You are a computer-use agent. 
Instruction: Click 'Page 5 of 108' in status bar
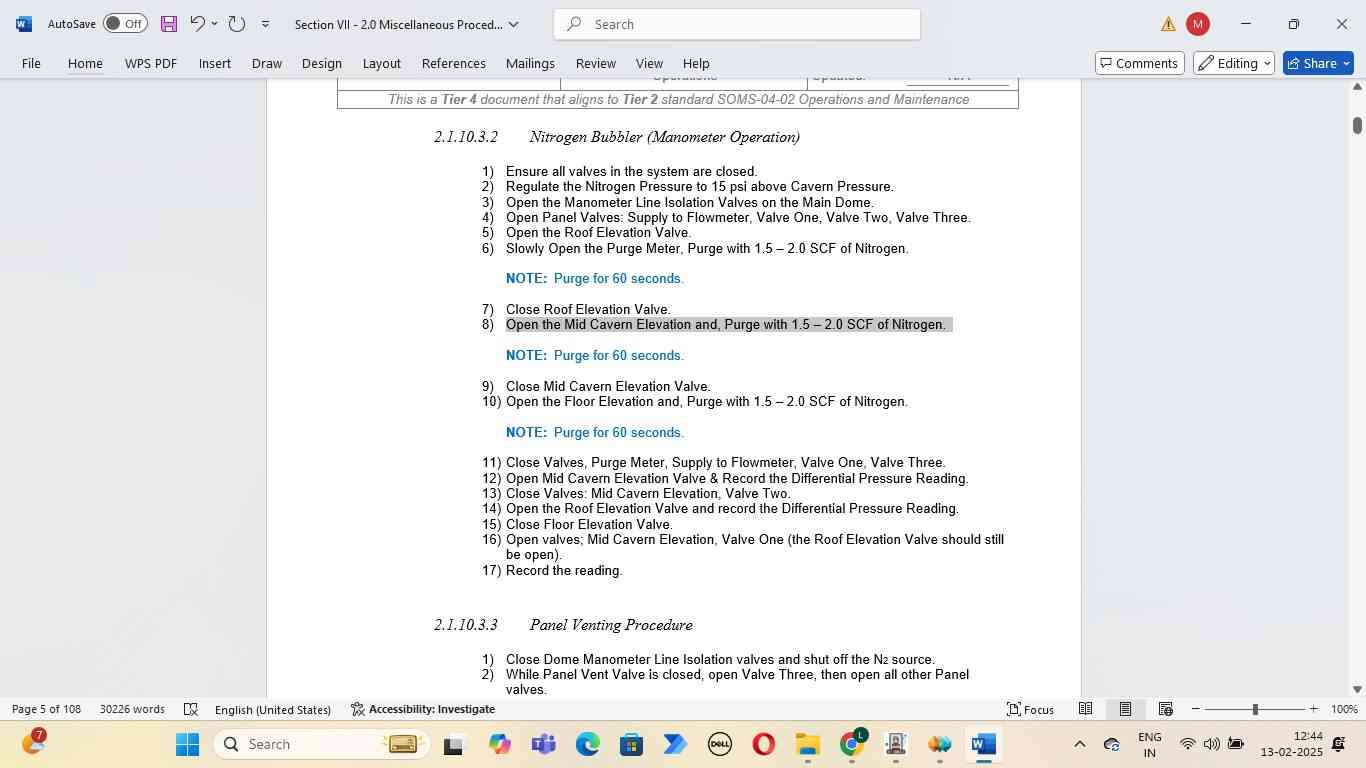(x=46, y=709)
